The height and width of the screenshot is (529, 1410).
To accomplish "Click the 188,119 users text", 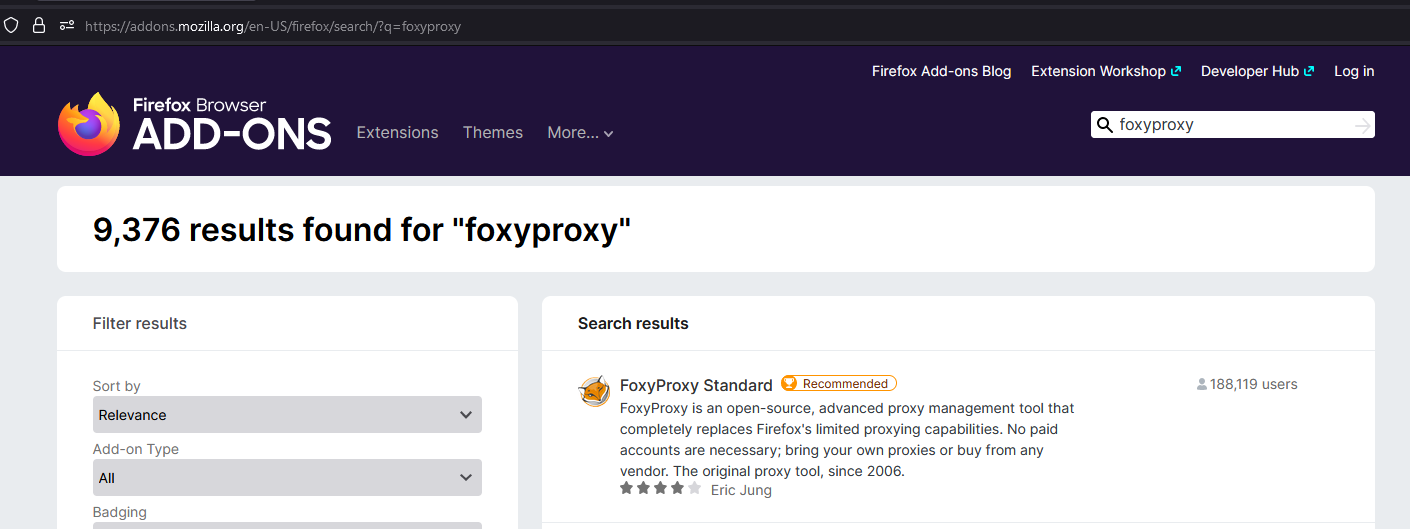I will coord(1253,384).
